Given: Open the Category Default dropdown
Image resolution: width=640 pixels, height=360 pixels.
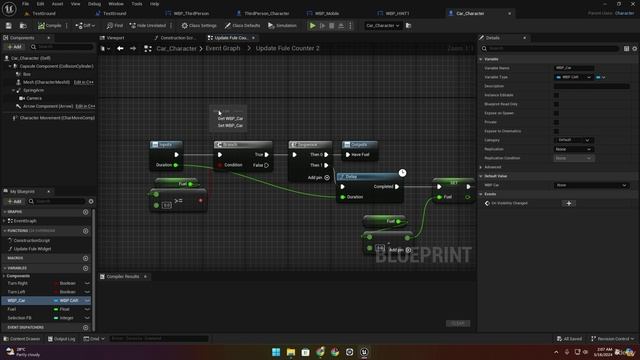Looking at the screenshot, I should click(573, 140).
